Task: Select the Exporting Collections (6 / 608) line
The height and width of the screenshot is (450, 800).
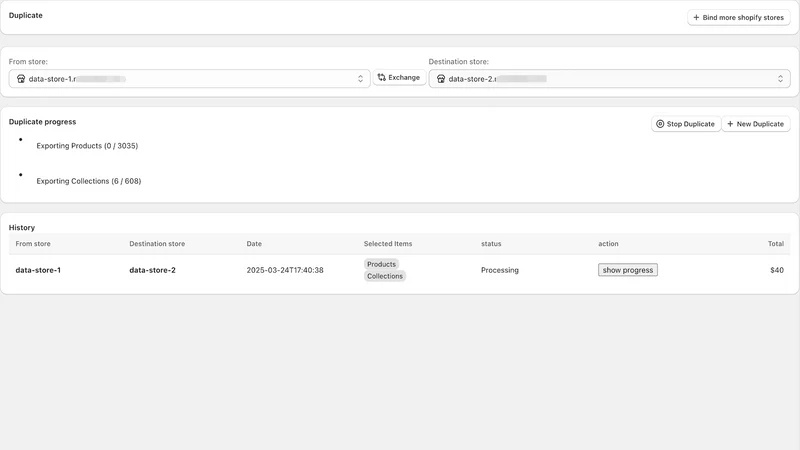Action: tap(89, 181)
